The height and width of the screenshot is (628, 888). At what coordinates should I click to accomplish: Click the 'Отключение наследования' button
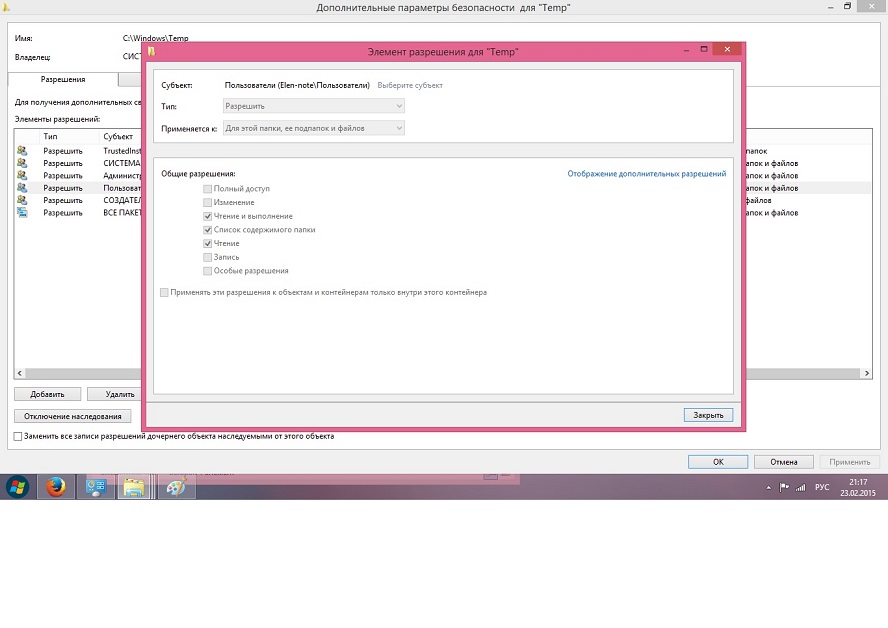click(72, 416)
